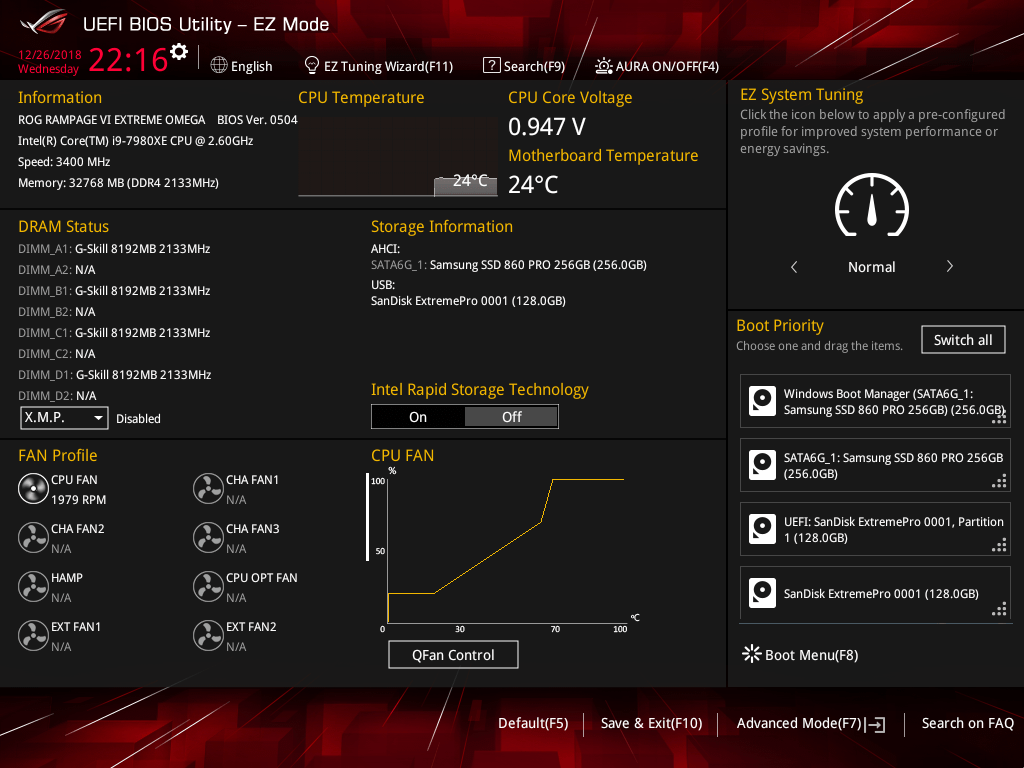Click the X.M.P. Disabled status text
This screenshot has height=768, width=1024.
tap(138, 419)
